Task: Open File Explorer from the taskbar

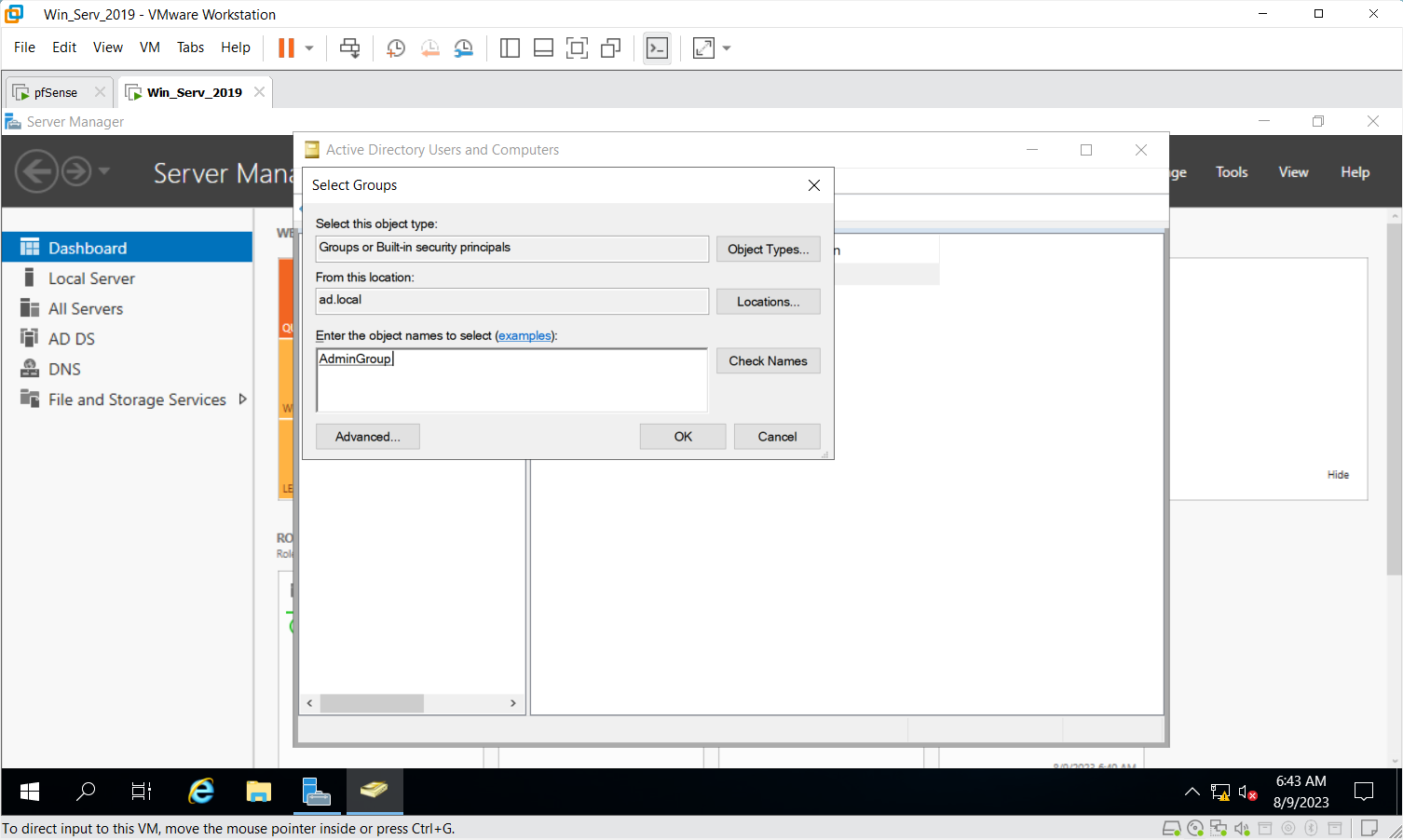Action: click(259, 792)
